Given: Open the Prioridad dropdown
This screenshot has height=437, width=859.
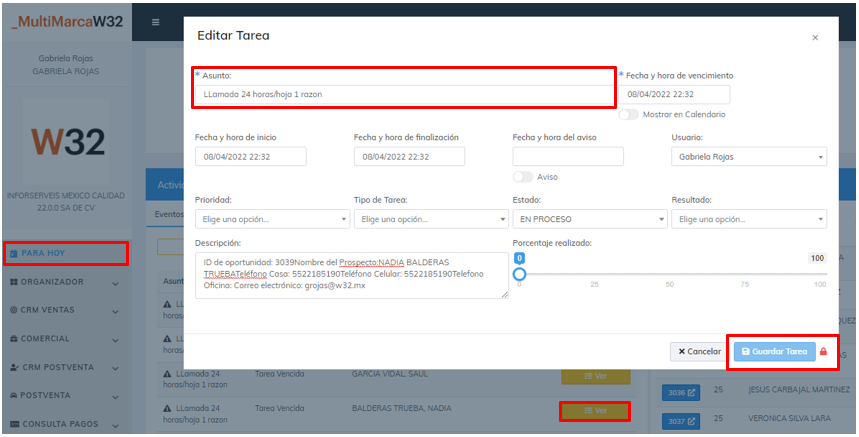Looking at the screenshot, I should pos(272,219).
